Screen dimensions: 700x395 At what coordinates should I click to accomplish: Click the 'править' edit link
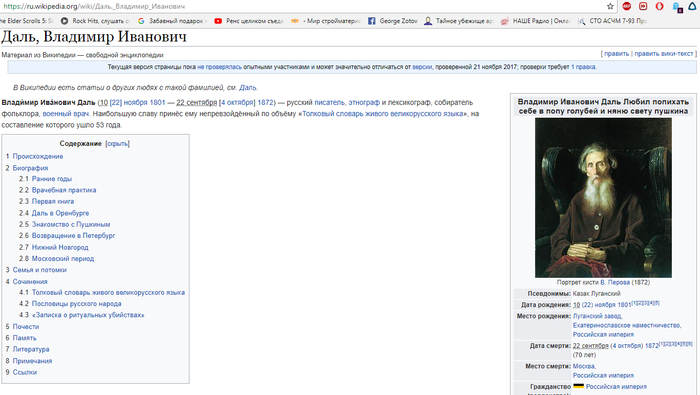(x=617, y=54)
